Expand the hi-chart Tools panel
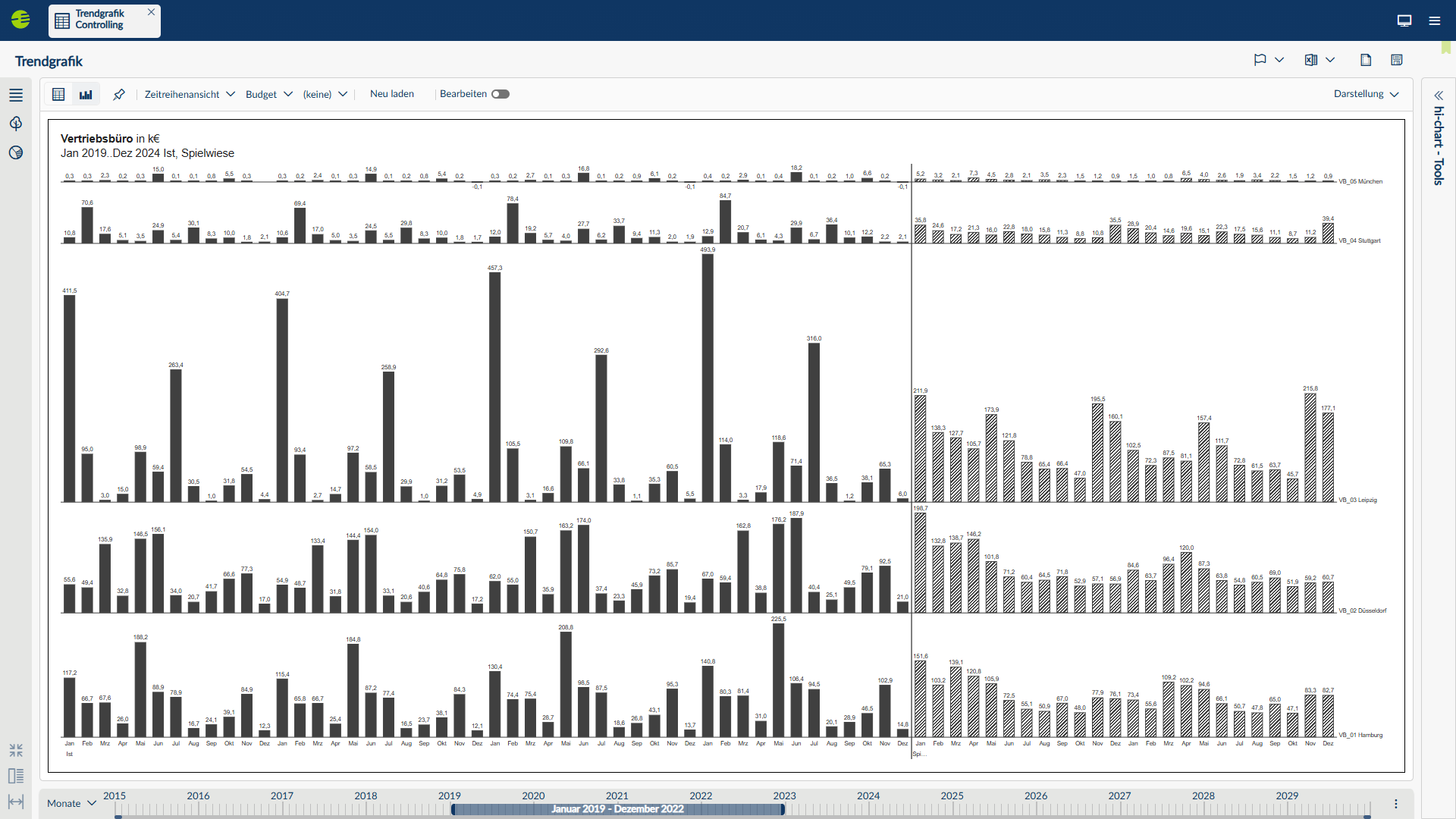The image size is (1456, 819). (x=1439, y=96)
